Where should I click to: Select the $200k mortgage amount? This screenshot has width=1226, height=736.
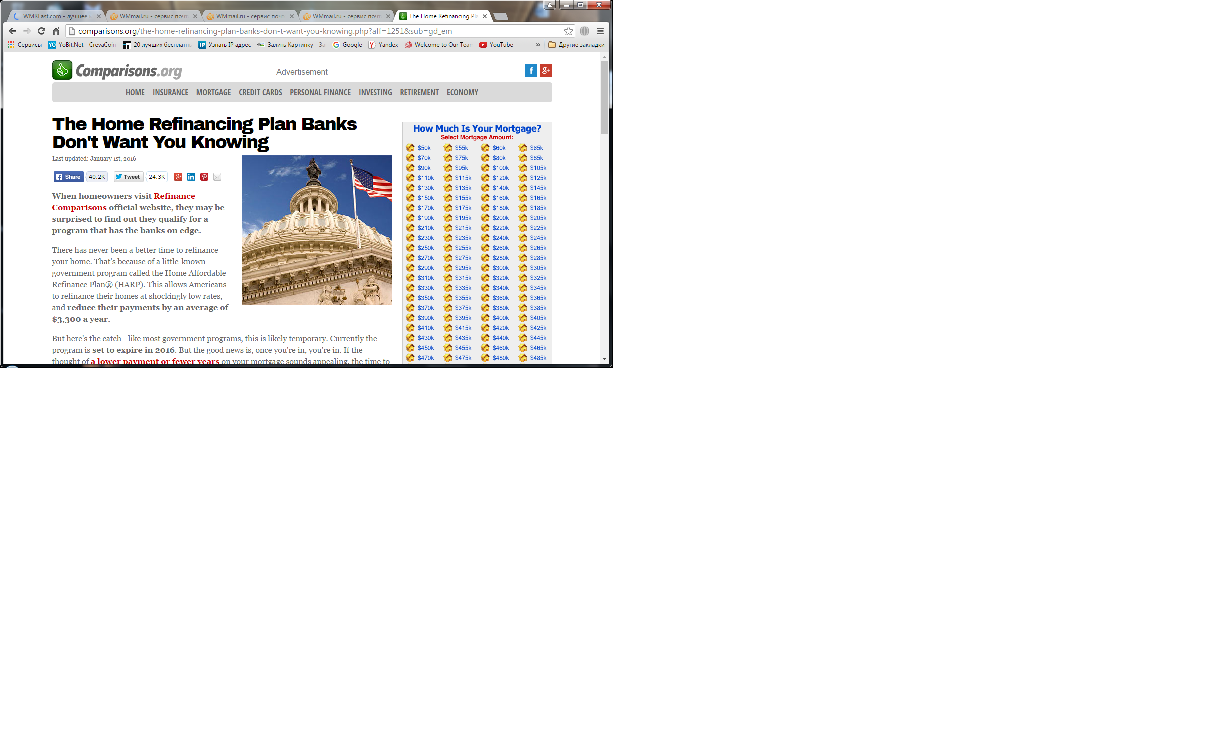coord(500,218)
